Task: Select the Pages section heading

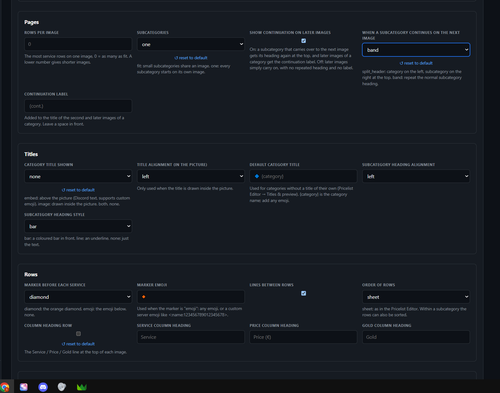Action: coord(31,22)
